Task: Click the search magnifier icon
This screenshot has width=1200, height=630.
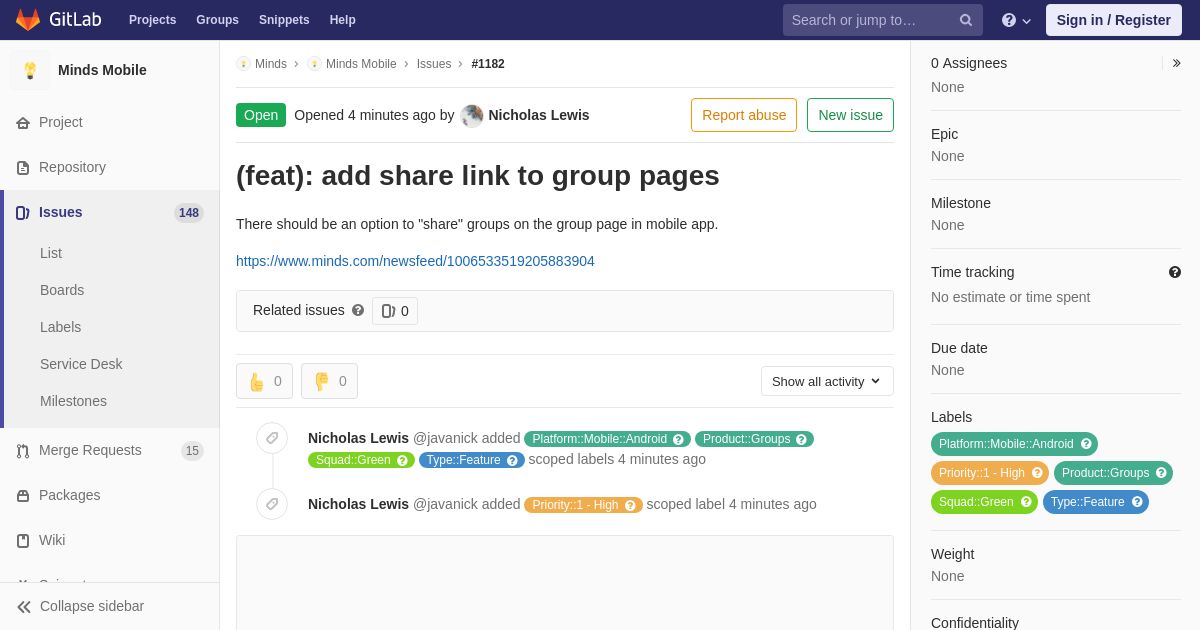Action: tap(965, 20)
